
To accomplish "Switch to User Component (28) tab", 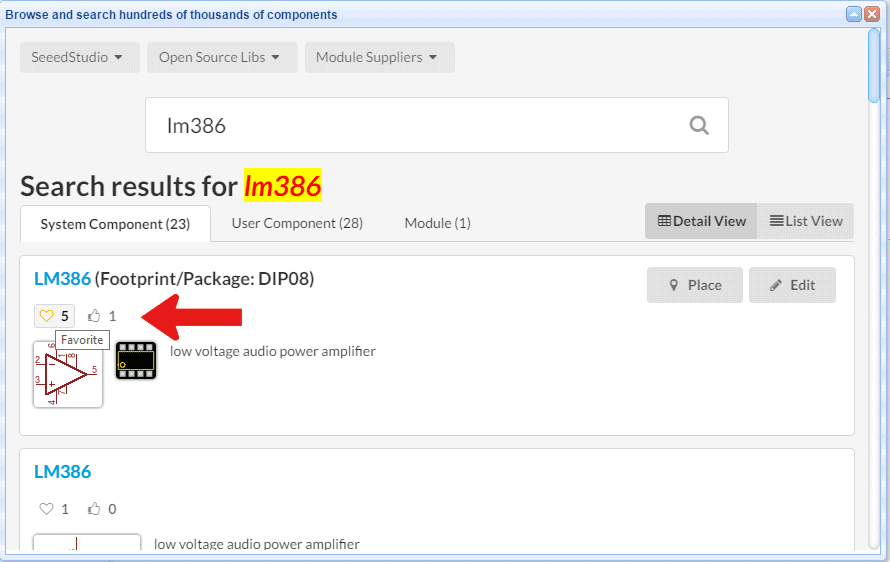I will 297,223.
